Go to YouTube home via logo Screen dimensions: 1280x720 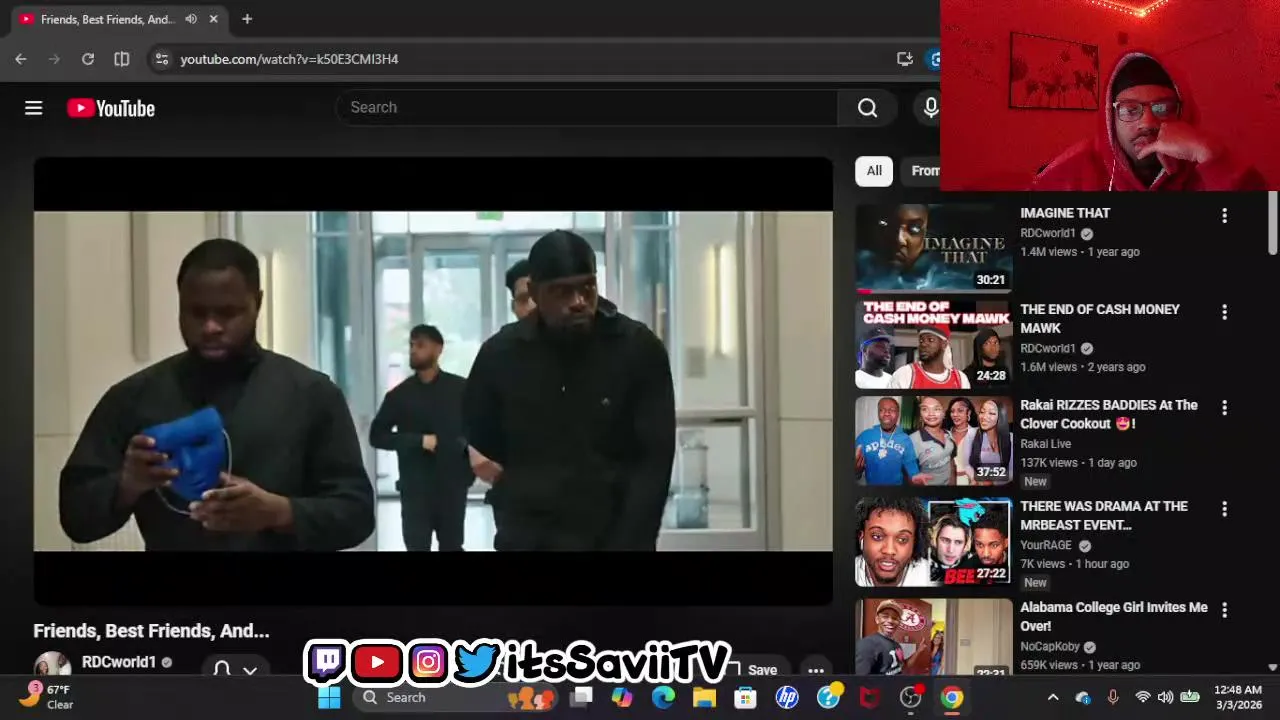111,108
